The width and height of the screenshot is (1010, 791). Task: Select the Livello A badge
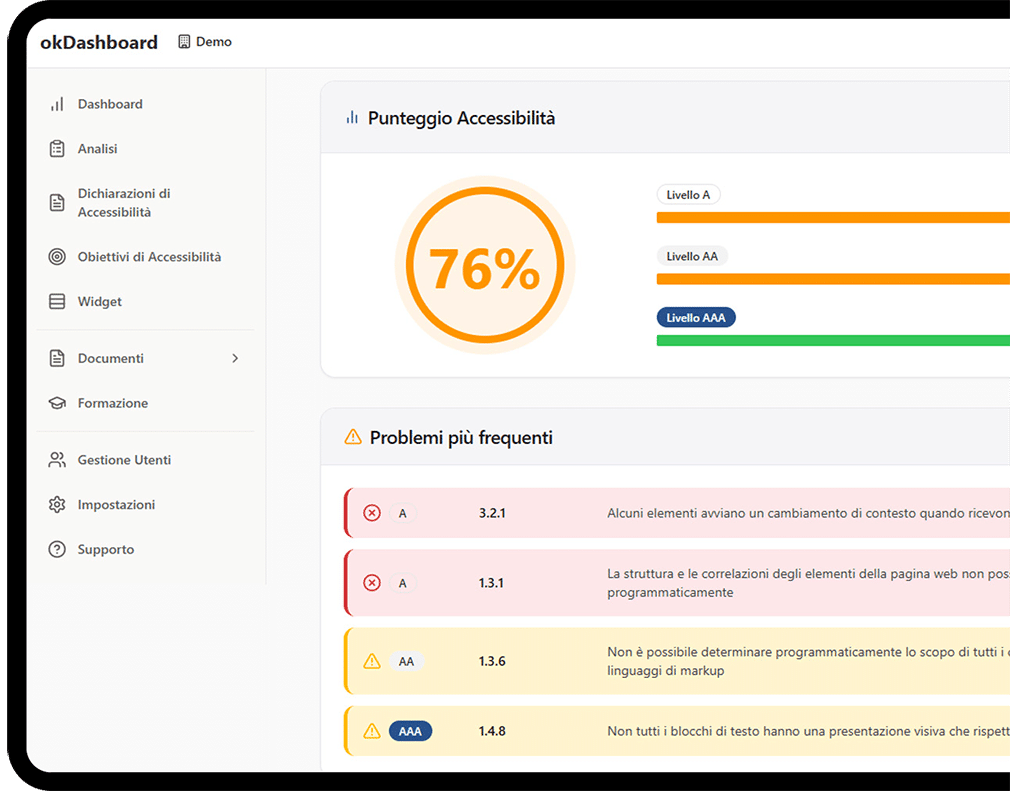point(688,195)
